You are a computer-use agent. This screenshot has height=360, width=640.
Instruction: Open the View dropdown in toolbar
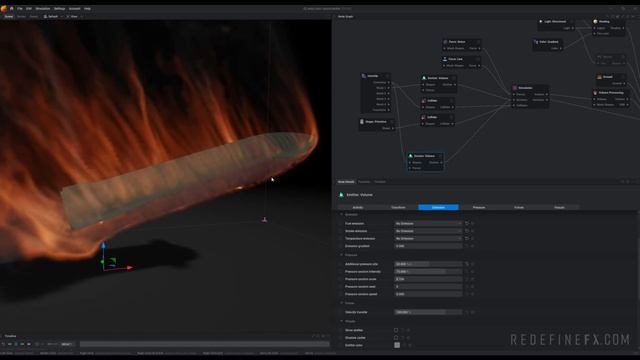click(x=74, y=17)
